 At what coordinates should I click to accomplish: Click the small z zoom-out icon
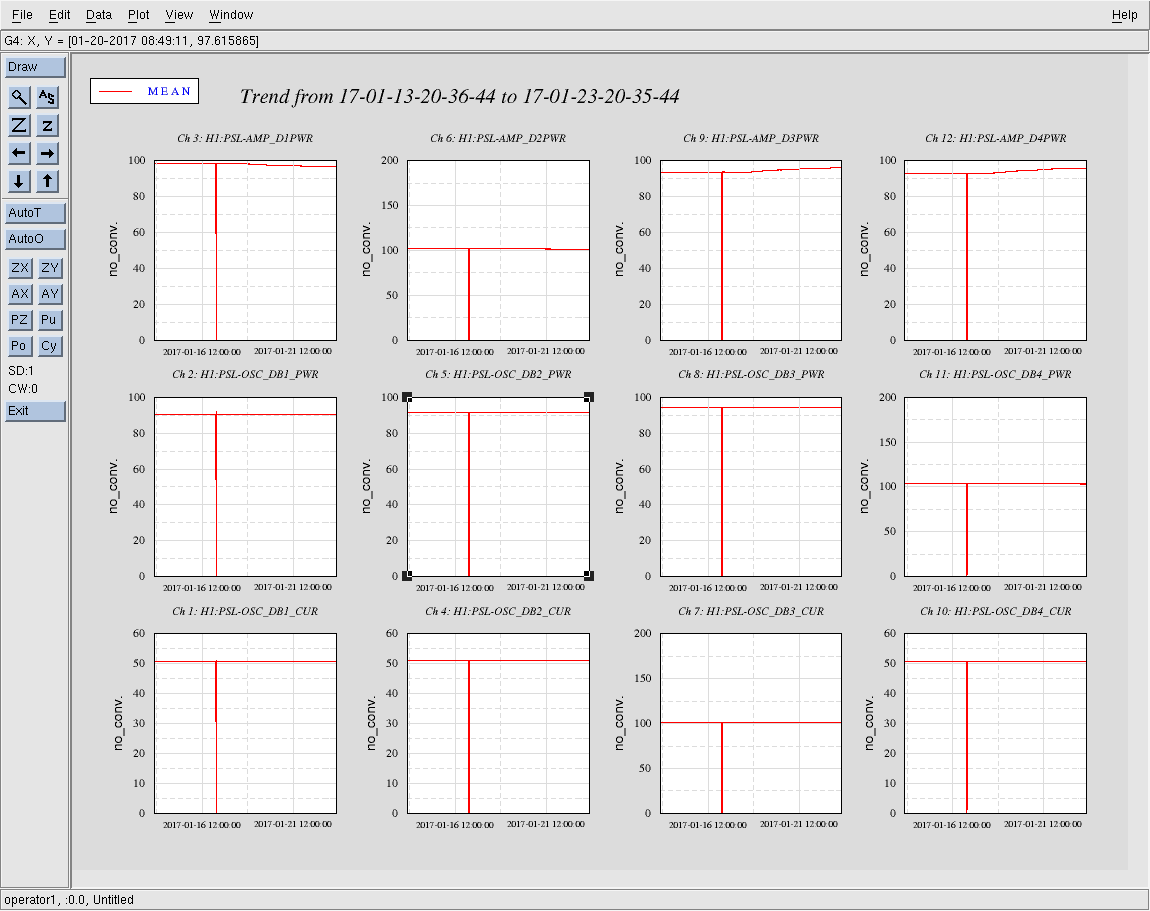click(47, 125)
